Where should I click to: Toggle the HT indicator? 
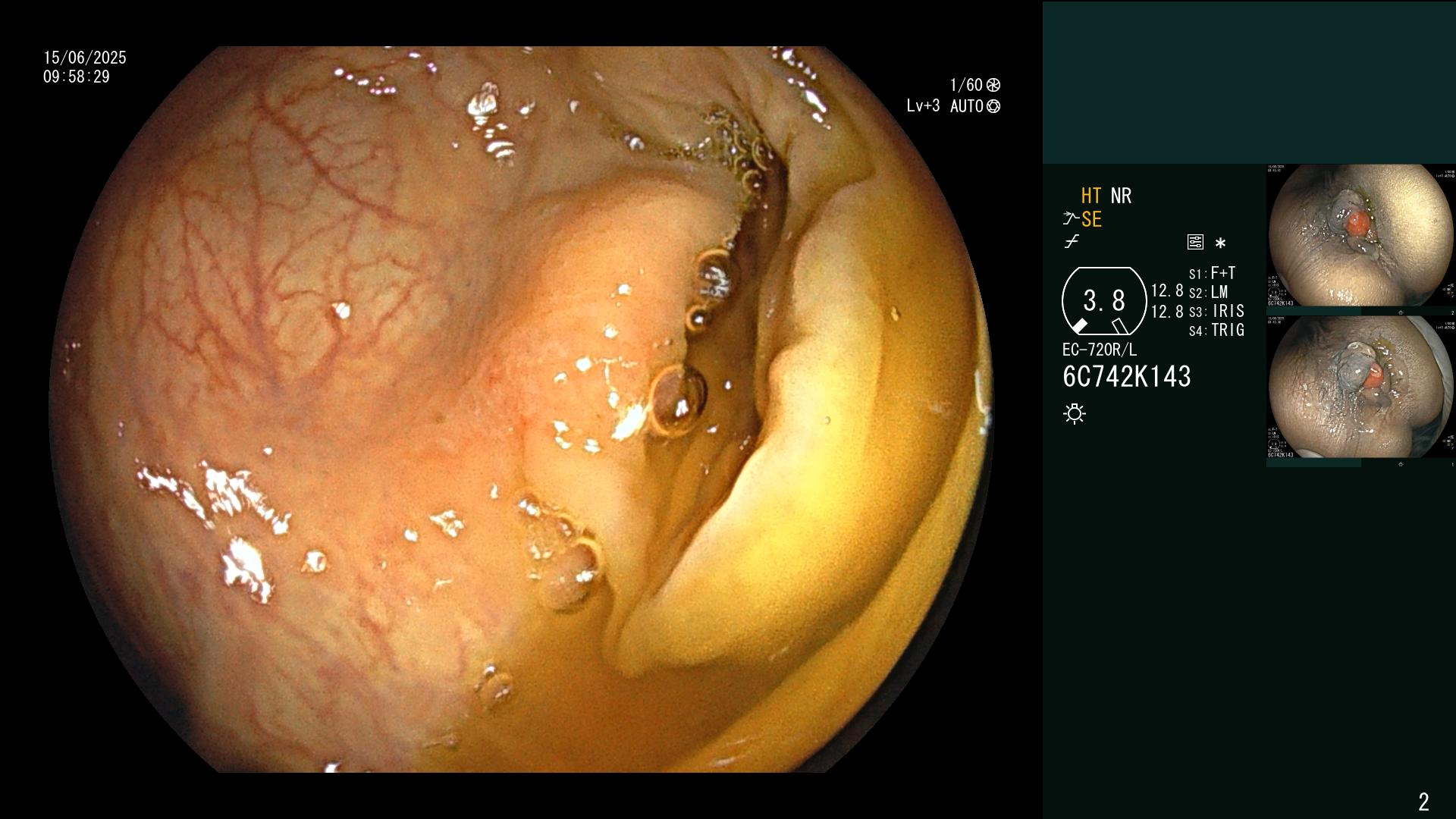(x=1091, y=196)
